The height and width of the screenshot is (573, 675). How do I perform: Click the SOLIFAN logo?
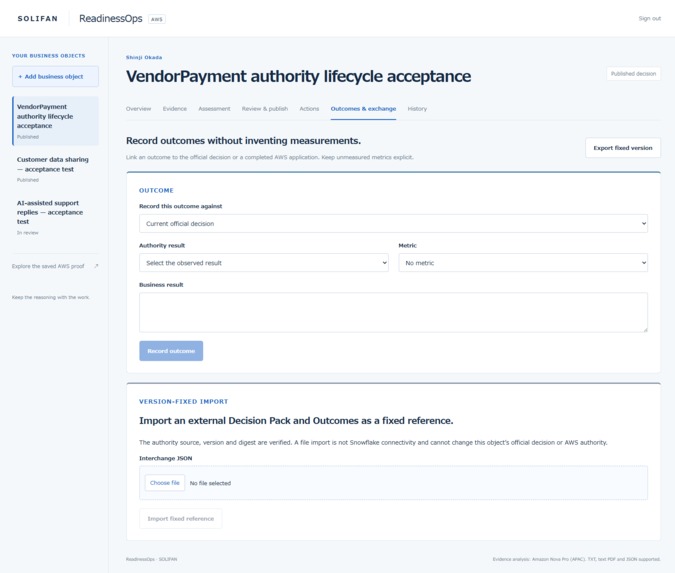pos(37,19)
